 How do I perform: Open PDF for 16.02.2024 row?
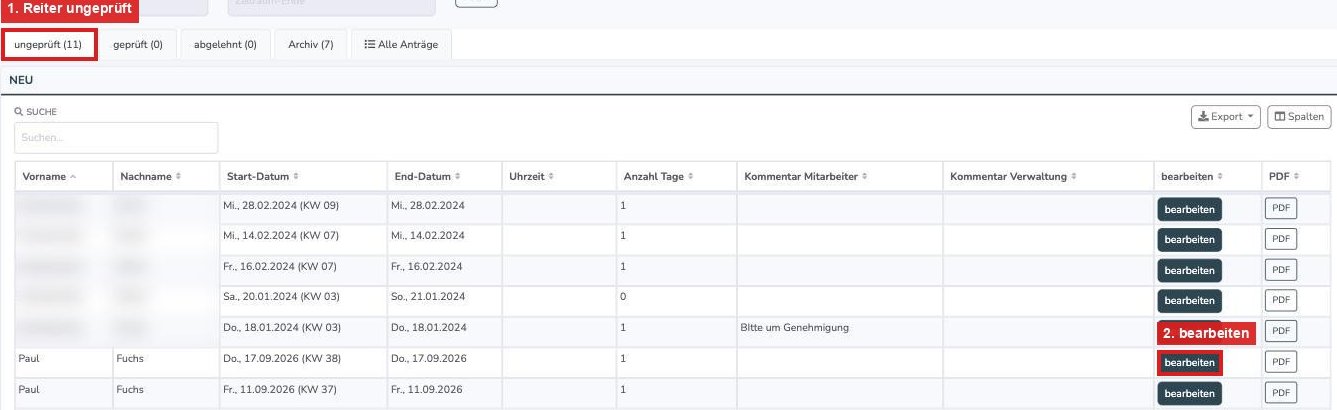tap(1281, 270)
